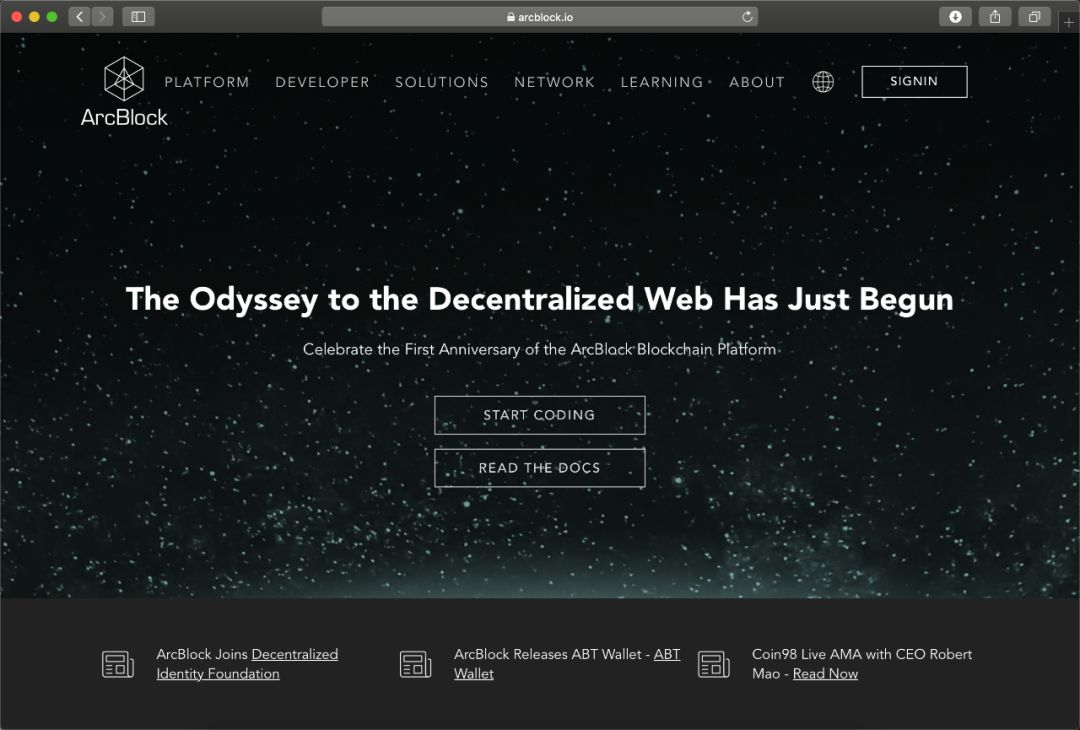Click the Coin98 AMA news icon
Image resolution: width=1080 pixels, height=730 pixels.
714,665
